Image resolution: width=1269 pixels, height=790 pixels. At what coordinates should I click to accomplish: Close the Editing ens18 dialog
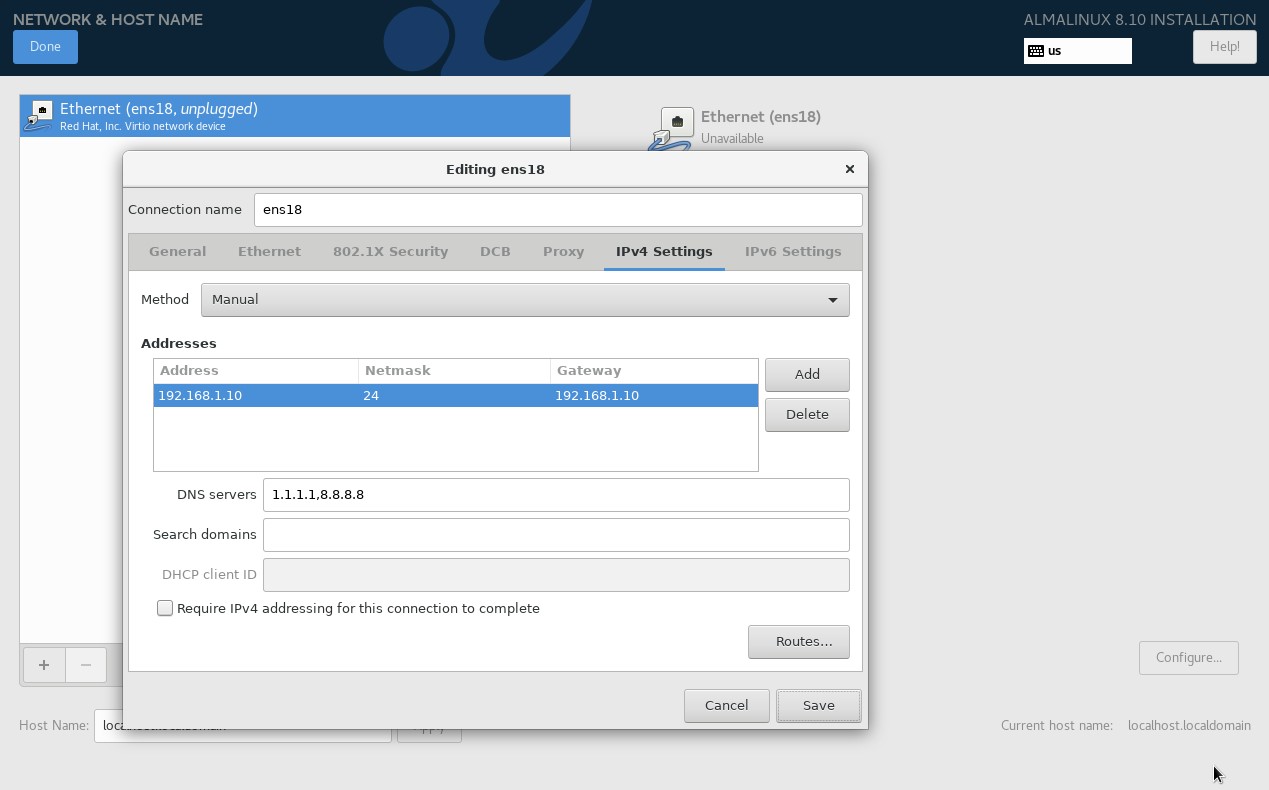point(849,169)
